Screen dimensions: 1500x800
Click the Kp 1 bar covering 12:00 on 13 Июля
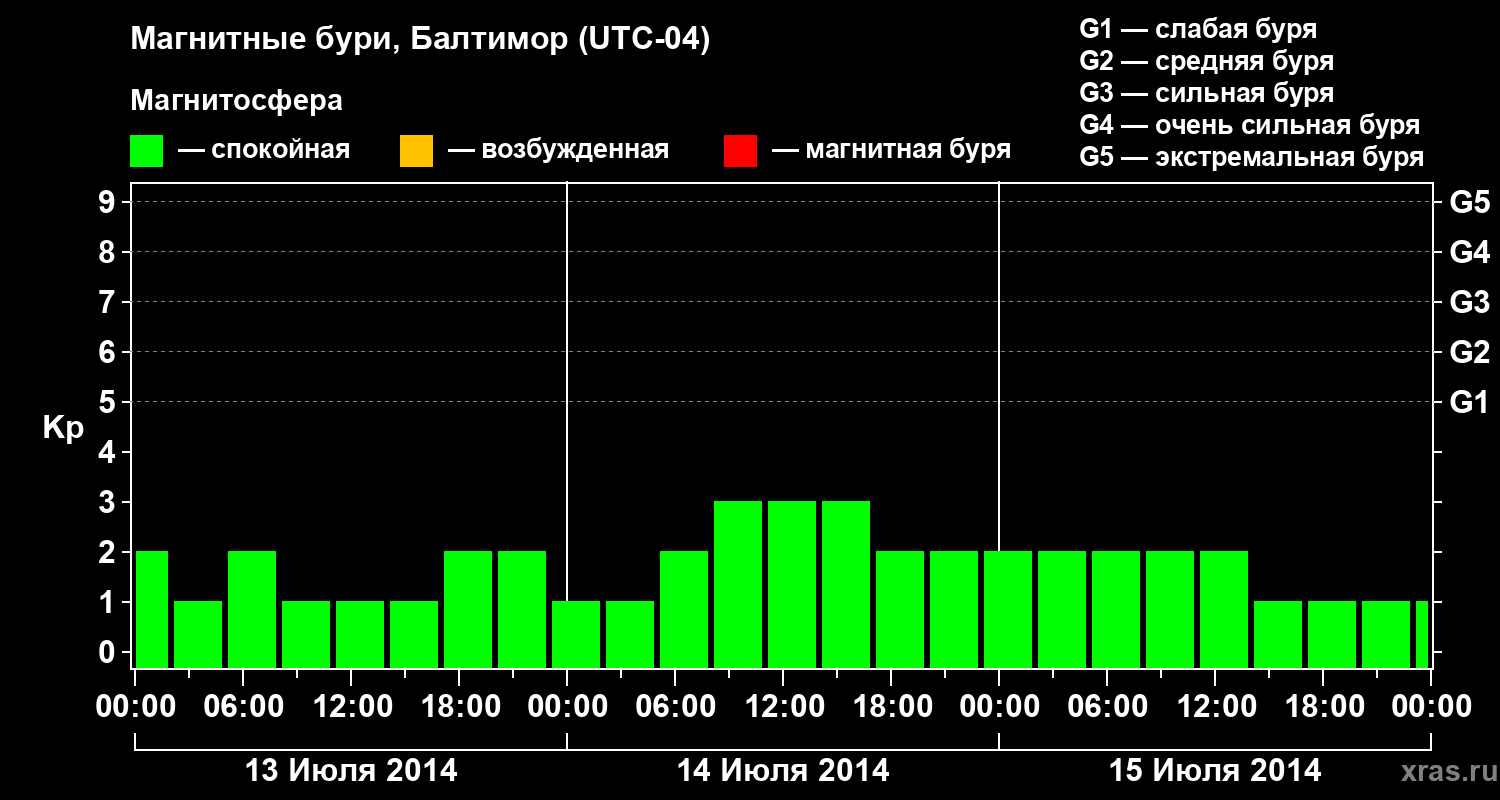pos(360,634)
